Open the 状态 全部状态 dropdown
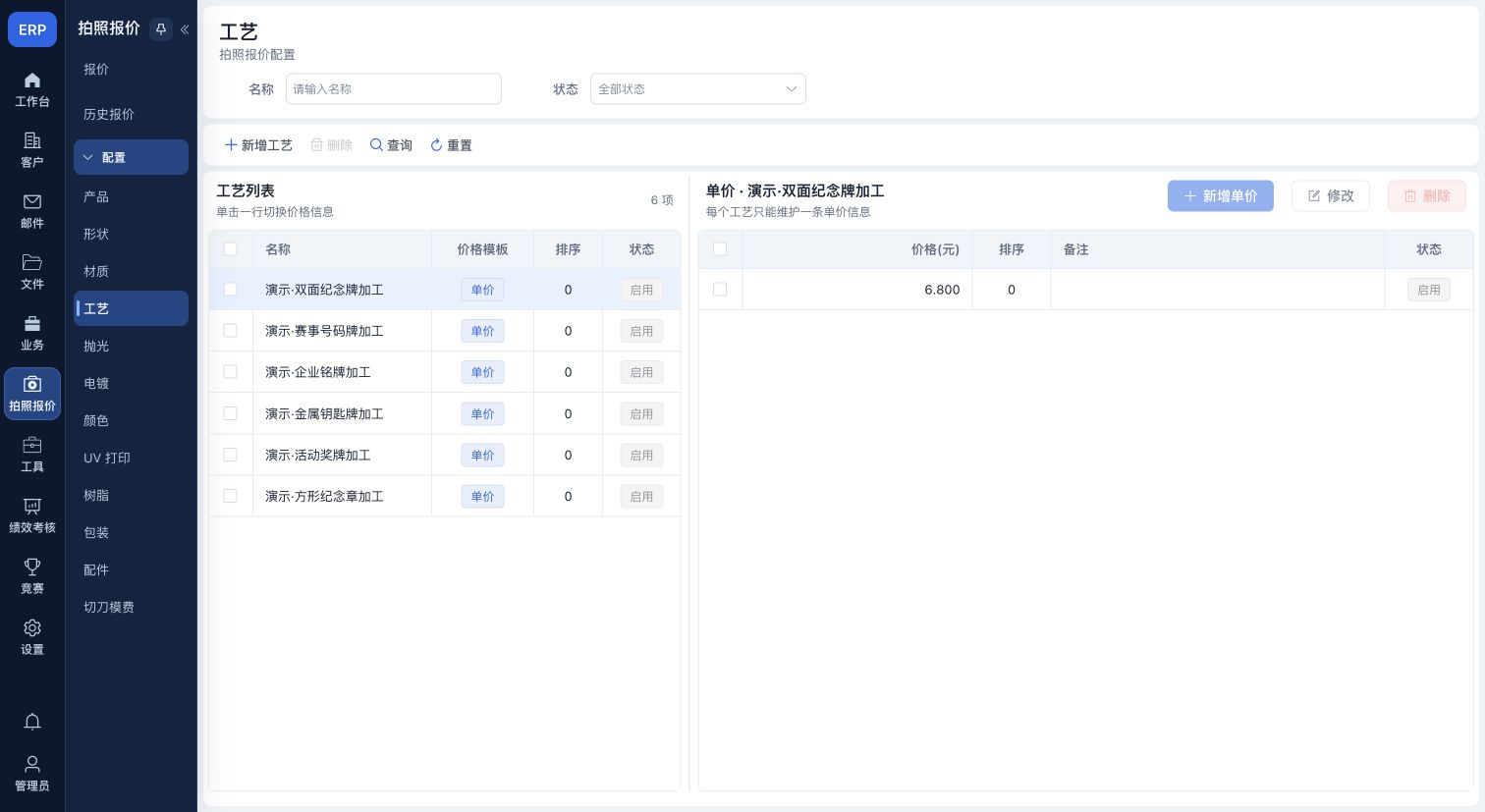The height and width of the screenshot is (812, 1485). pos(697,89)
